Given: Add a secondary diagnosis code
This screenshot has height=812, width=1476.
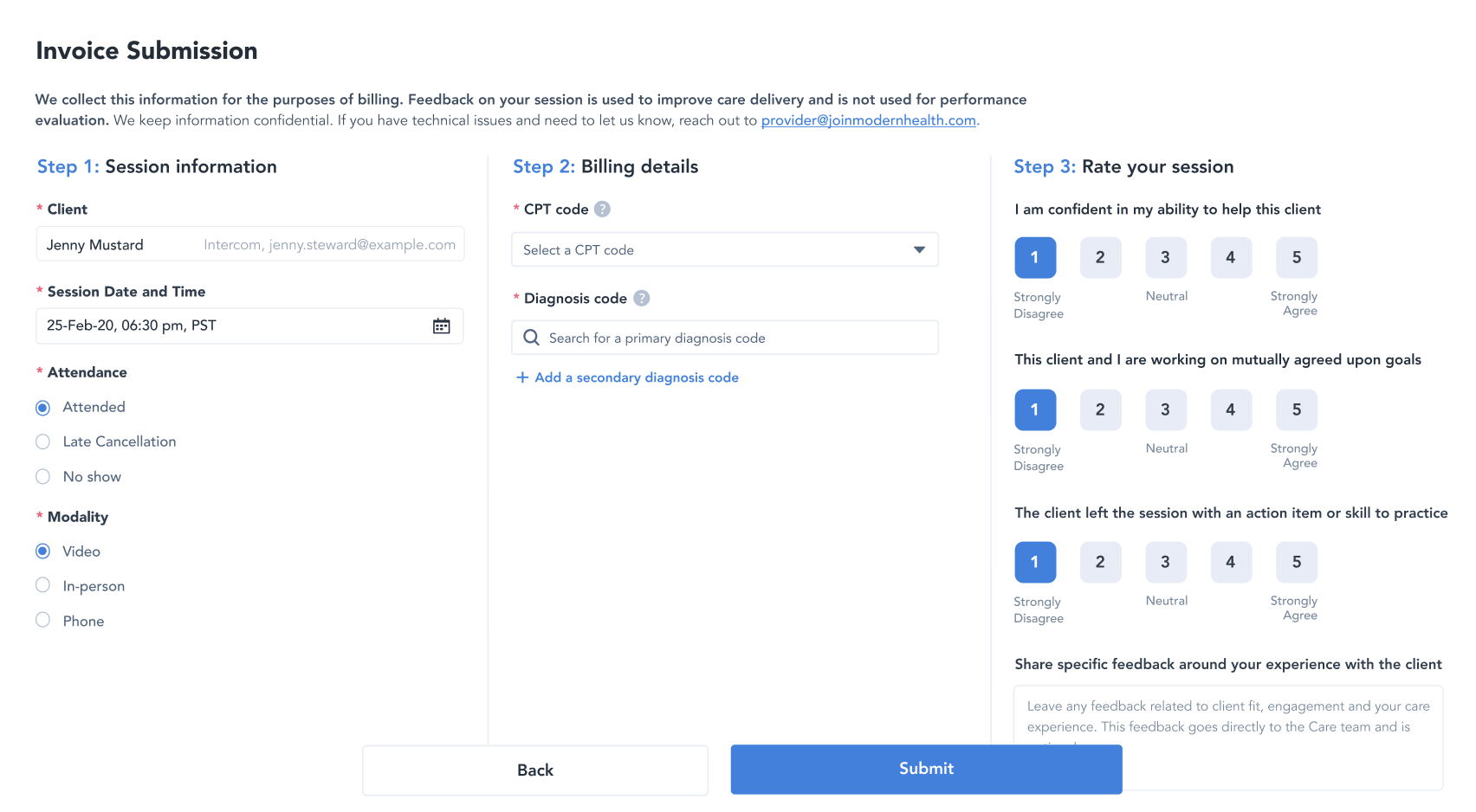Looking at the screenshot, I should pos(636,377).
